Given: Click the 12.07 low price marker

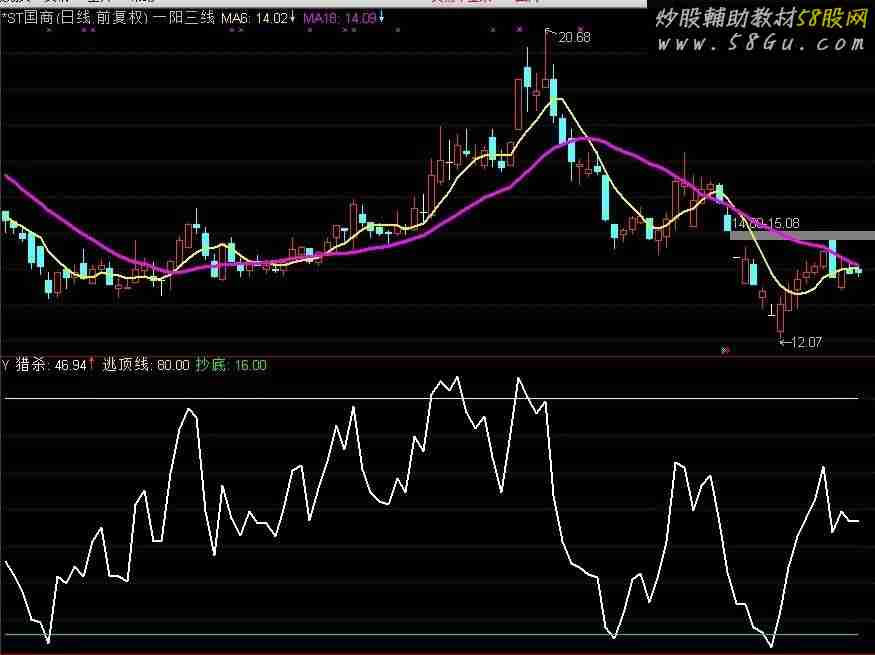Looking at the screenshot, I should [804, 343].
